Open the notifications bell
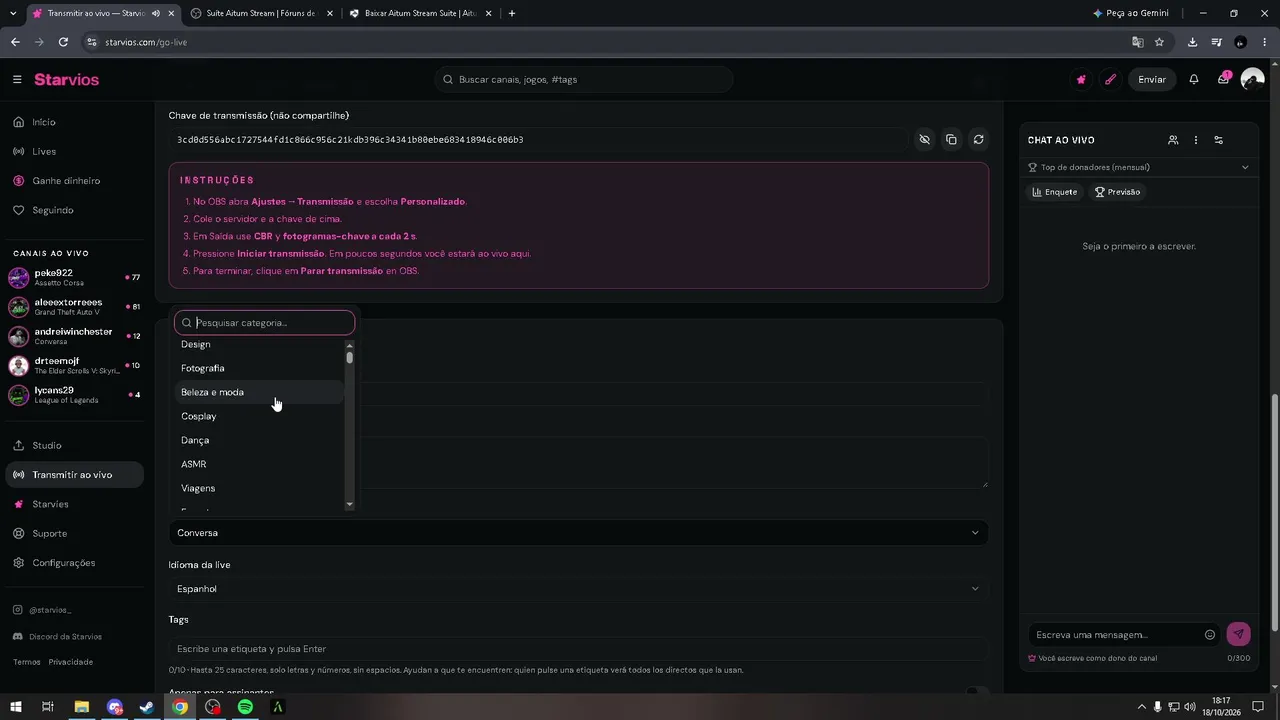Screen dimensions: 1280x720 tap(1193, 80)
